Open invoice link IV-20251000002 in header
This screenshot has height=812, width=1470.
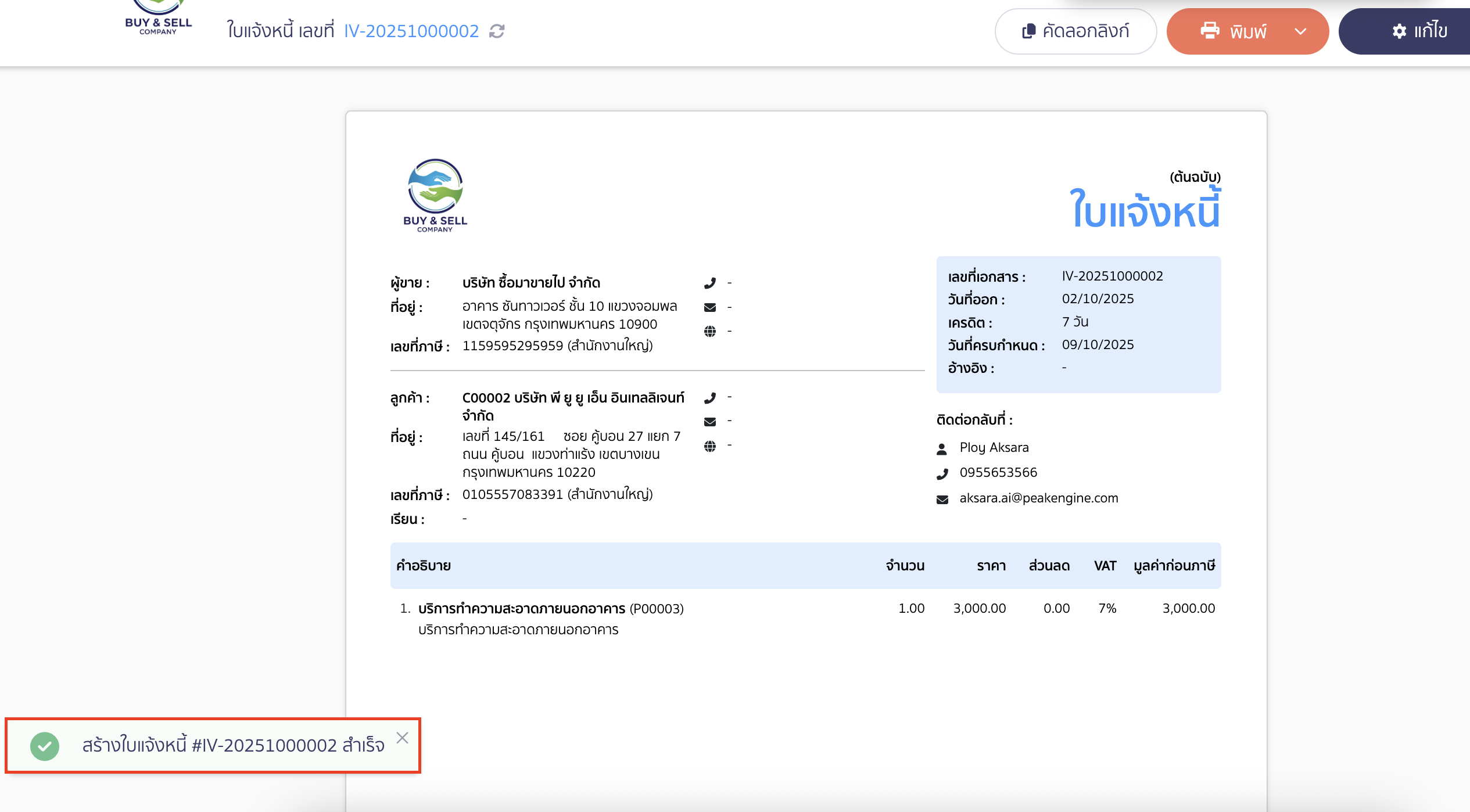(x=412, y=31)
